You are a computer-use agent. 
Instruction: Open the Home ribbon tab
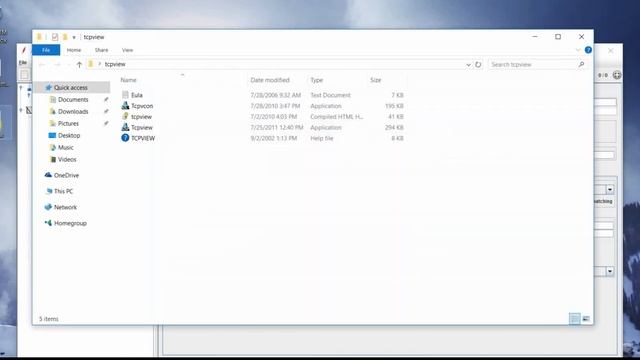pos(74,50)
